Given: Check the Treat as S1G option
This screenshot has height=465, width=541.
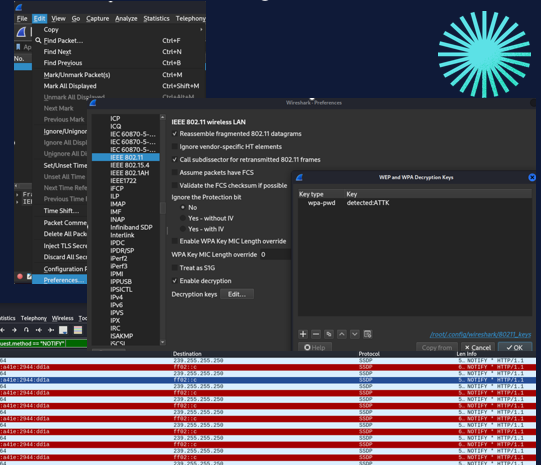Looking at the screenshot, I should [x=175, y=268].
